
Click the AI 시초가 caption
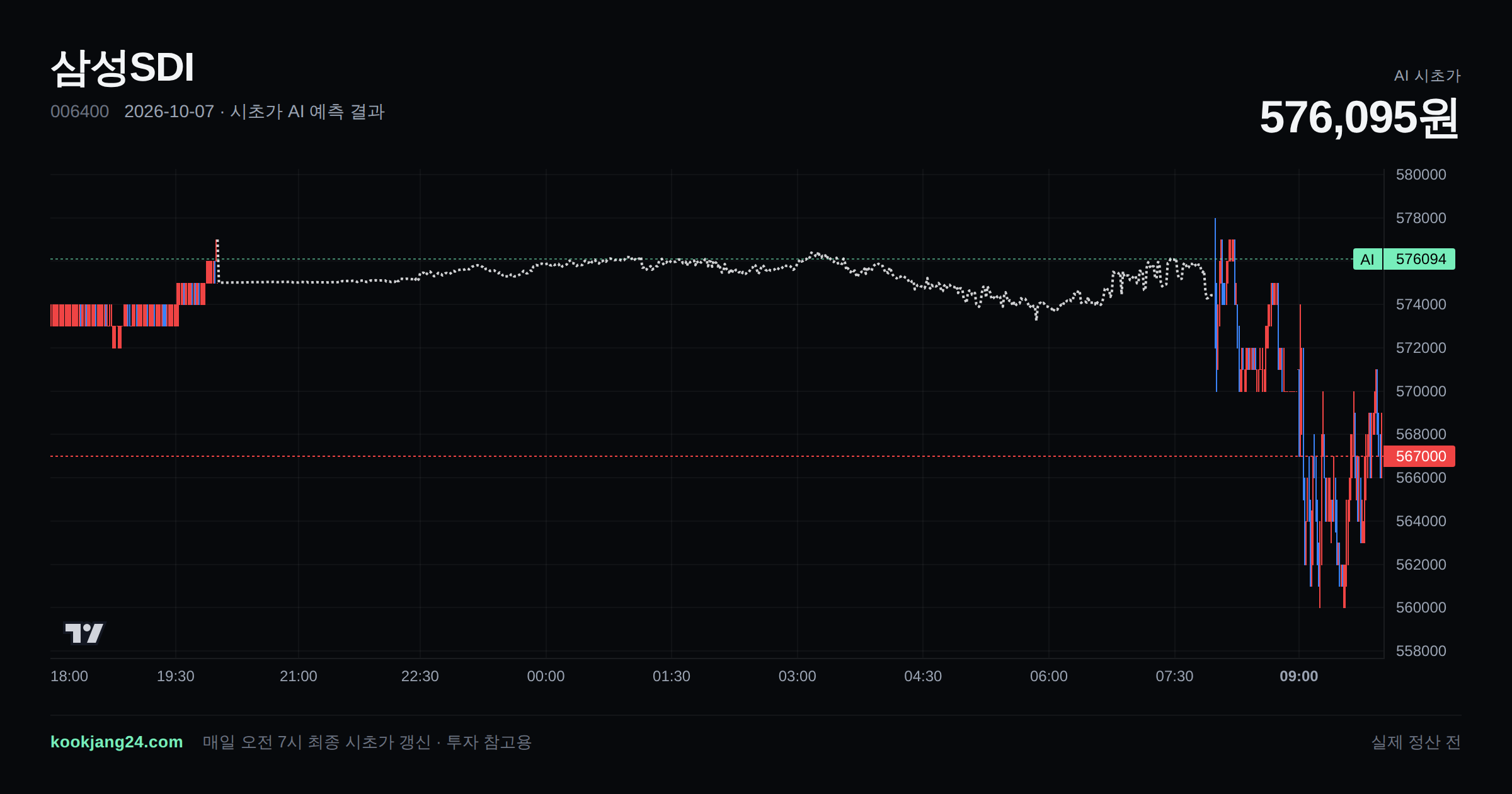pyautogui.click(x=1427, y=76)
